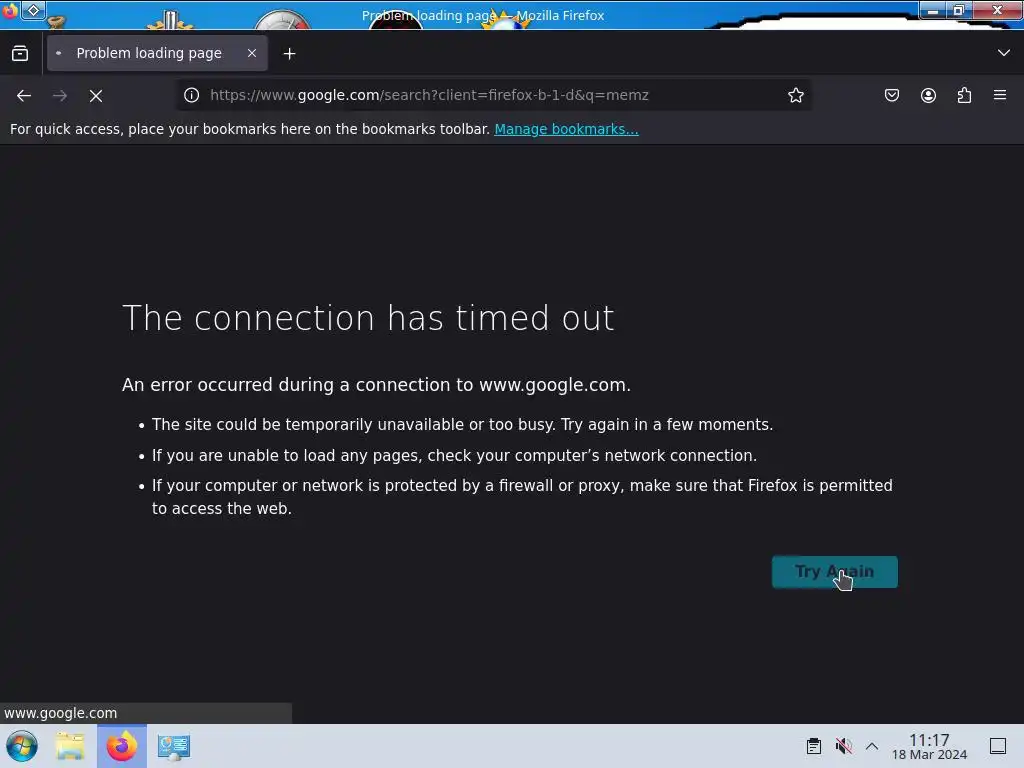
Task: Open the clipboard tray icon
Action: (814, 746)
